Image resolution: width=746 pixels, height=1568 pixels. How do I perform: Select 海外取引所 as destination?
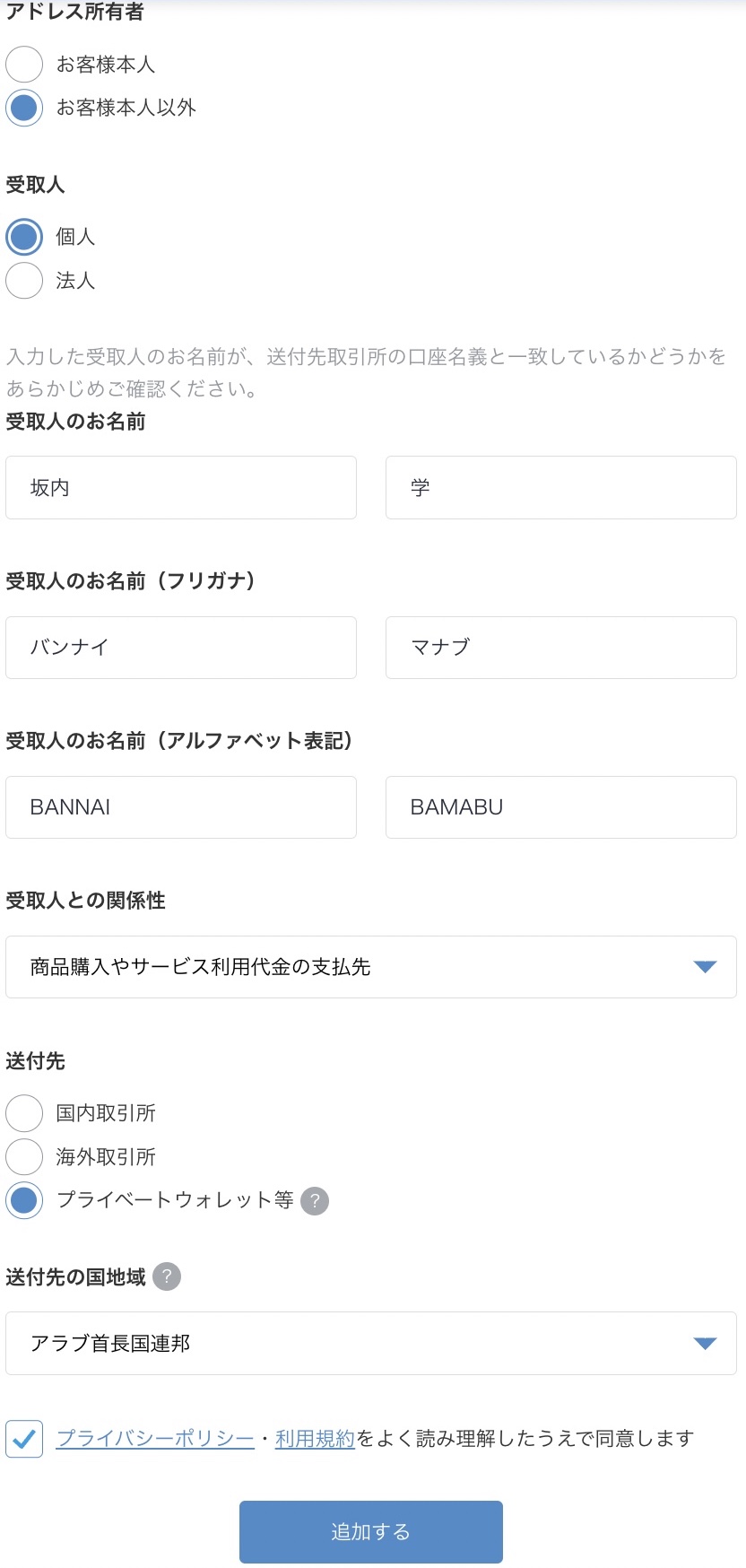click(x=24, y=1157)
